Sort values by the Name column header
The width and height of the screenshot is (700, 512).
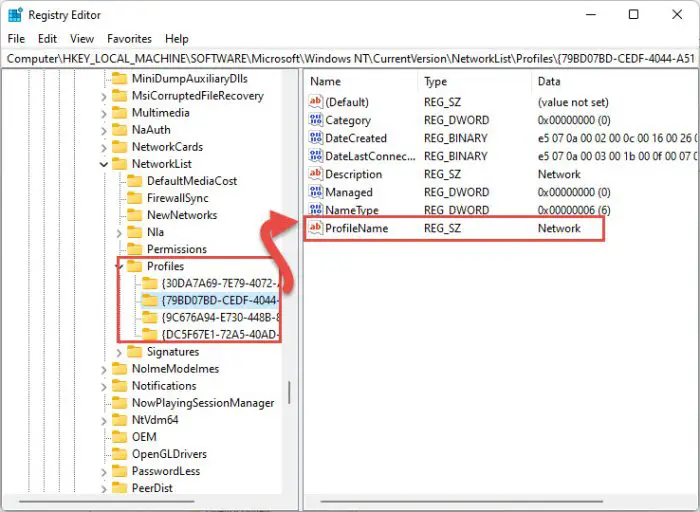(x=326, y=81)
